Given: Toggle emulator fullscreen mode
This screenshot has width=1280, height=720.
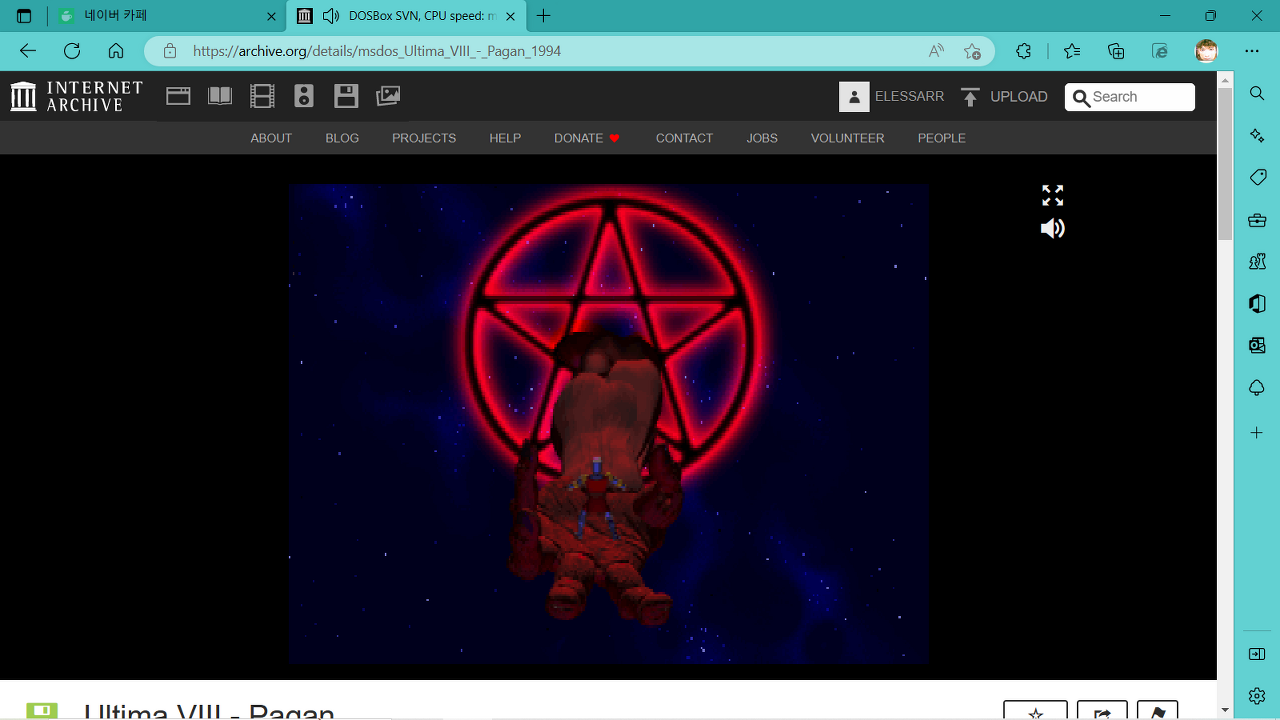Looking at the screenshot, I should 1052,195.
